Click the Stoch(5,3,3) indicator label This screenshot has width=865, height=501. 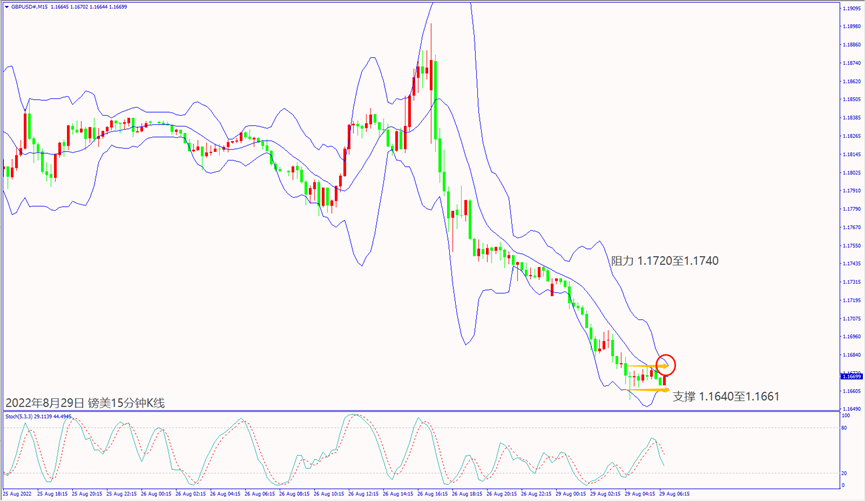(18, 416)
